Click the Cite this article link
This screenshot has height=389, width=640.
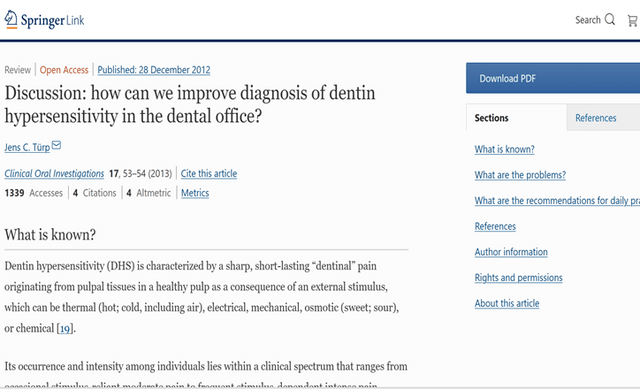[x=209, y=173]
